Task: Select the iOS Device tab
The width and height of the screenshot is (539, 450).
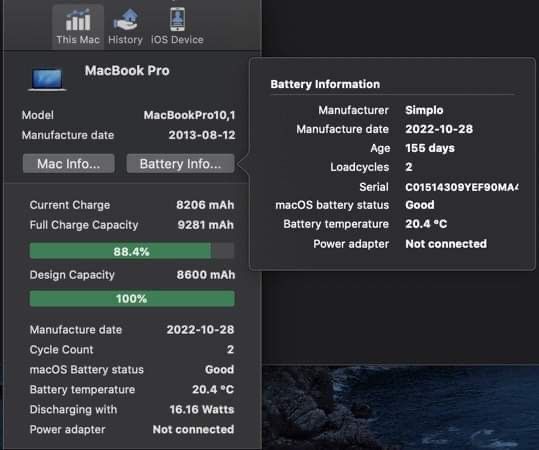Action: pos(177,27)
